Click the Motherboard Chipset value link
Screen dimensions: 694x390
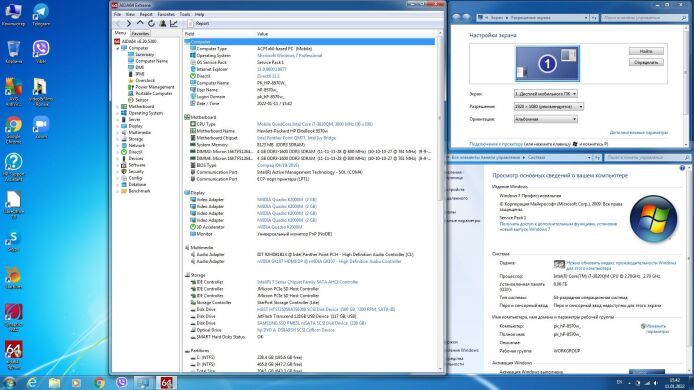point(297,138)
